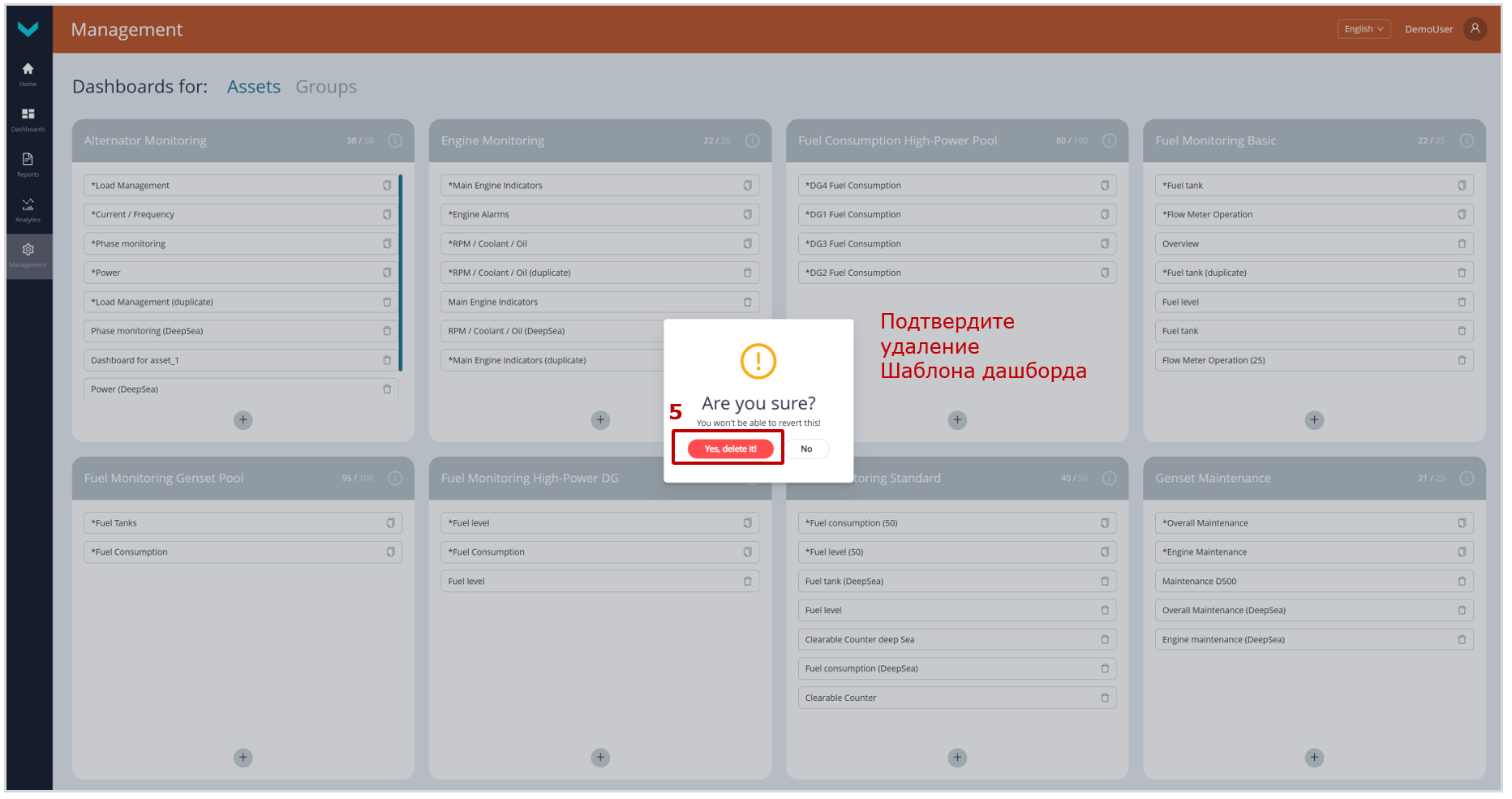Open Dashboards from the sidebar
The height and width of the screenshot is (799, 1512).
coord(28,119)
